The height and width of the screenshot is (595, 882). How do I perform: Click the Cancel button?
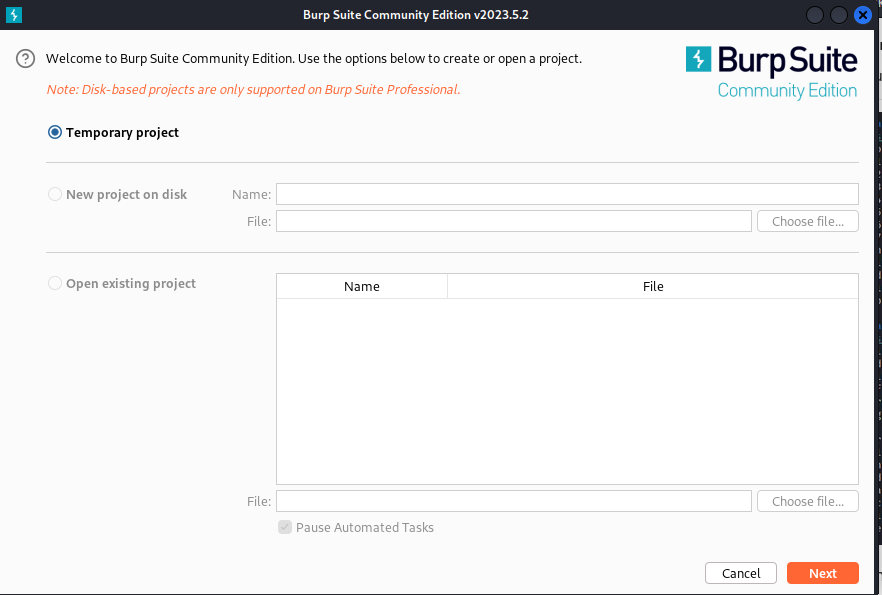[741, 573]
